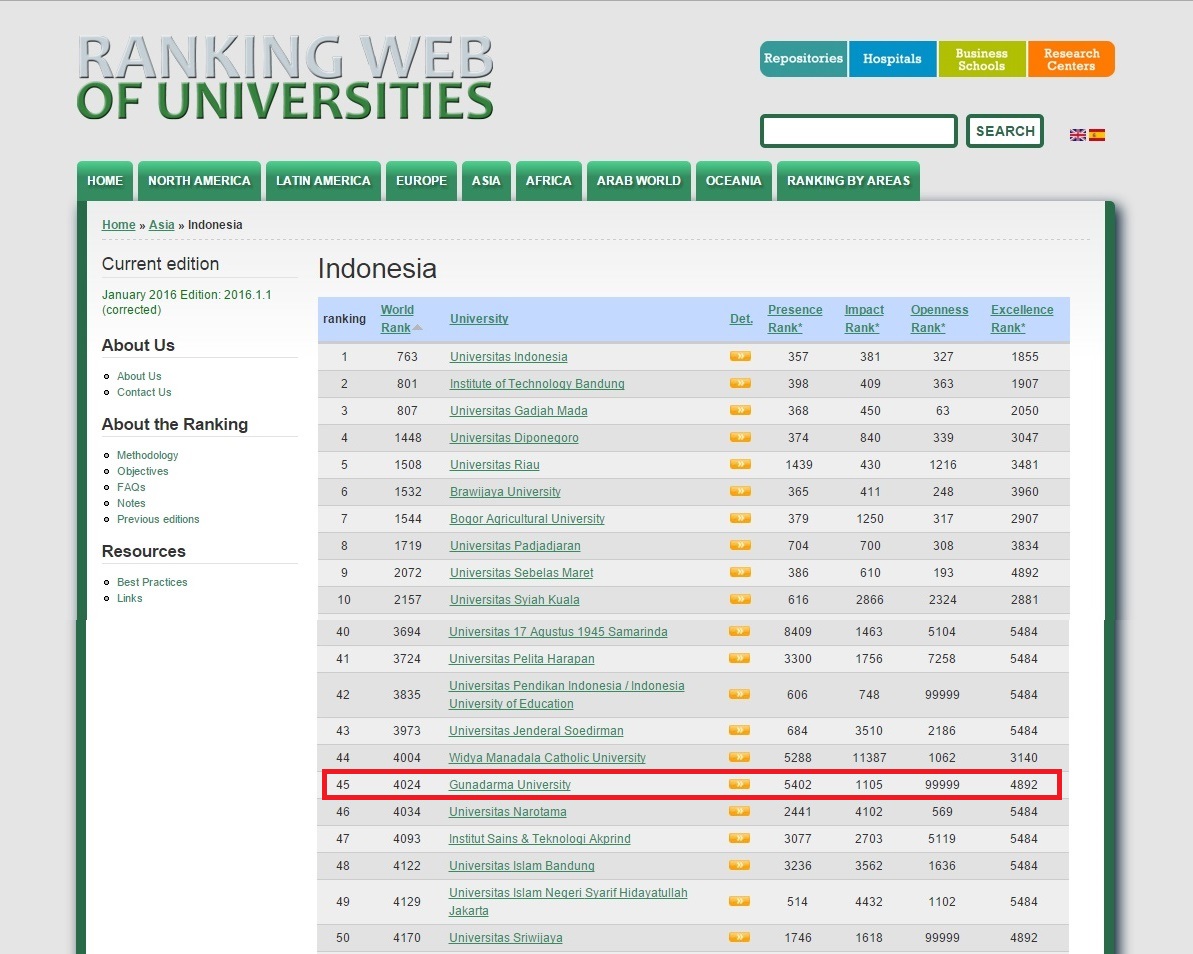Open details icon for Institut Sains & Teknologi Akprind
The width and height of the screenshot is (1193, 954).
click(x=739, y=838)
